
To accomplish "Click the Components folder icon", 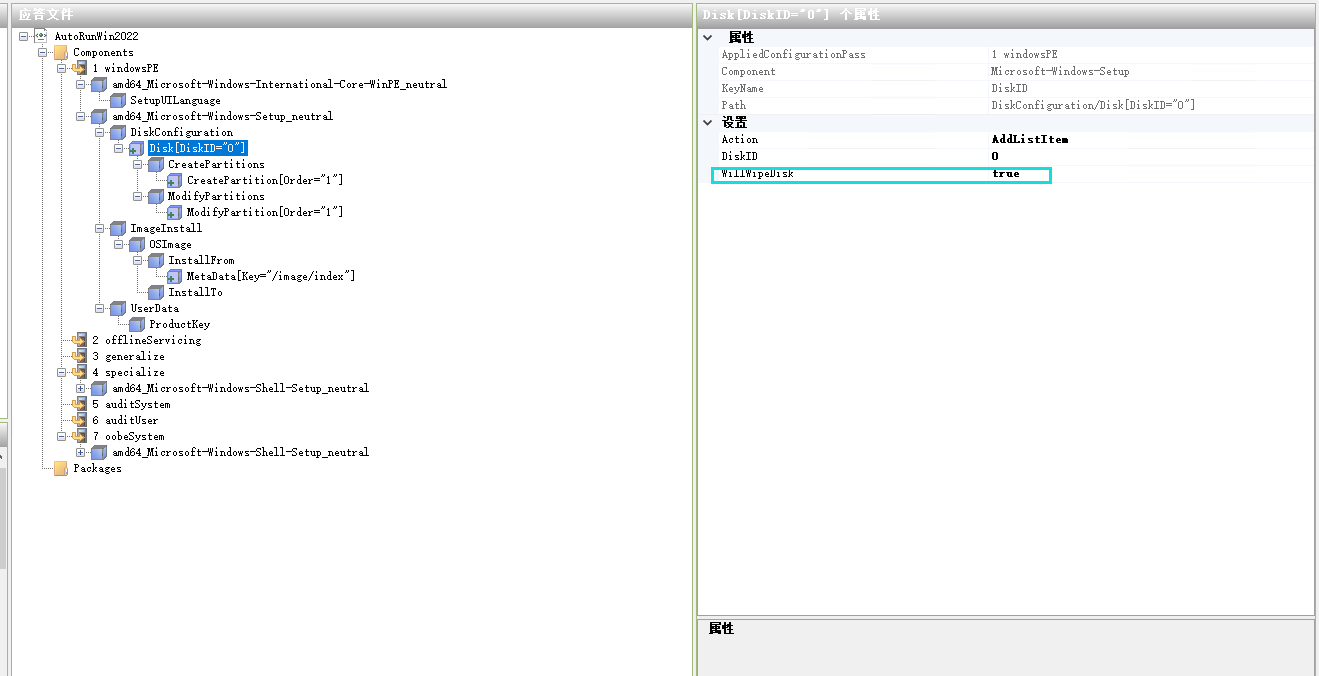I will 61,52.
